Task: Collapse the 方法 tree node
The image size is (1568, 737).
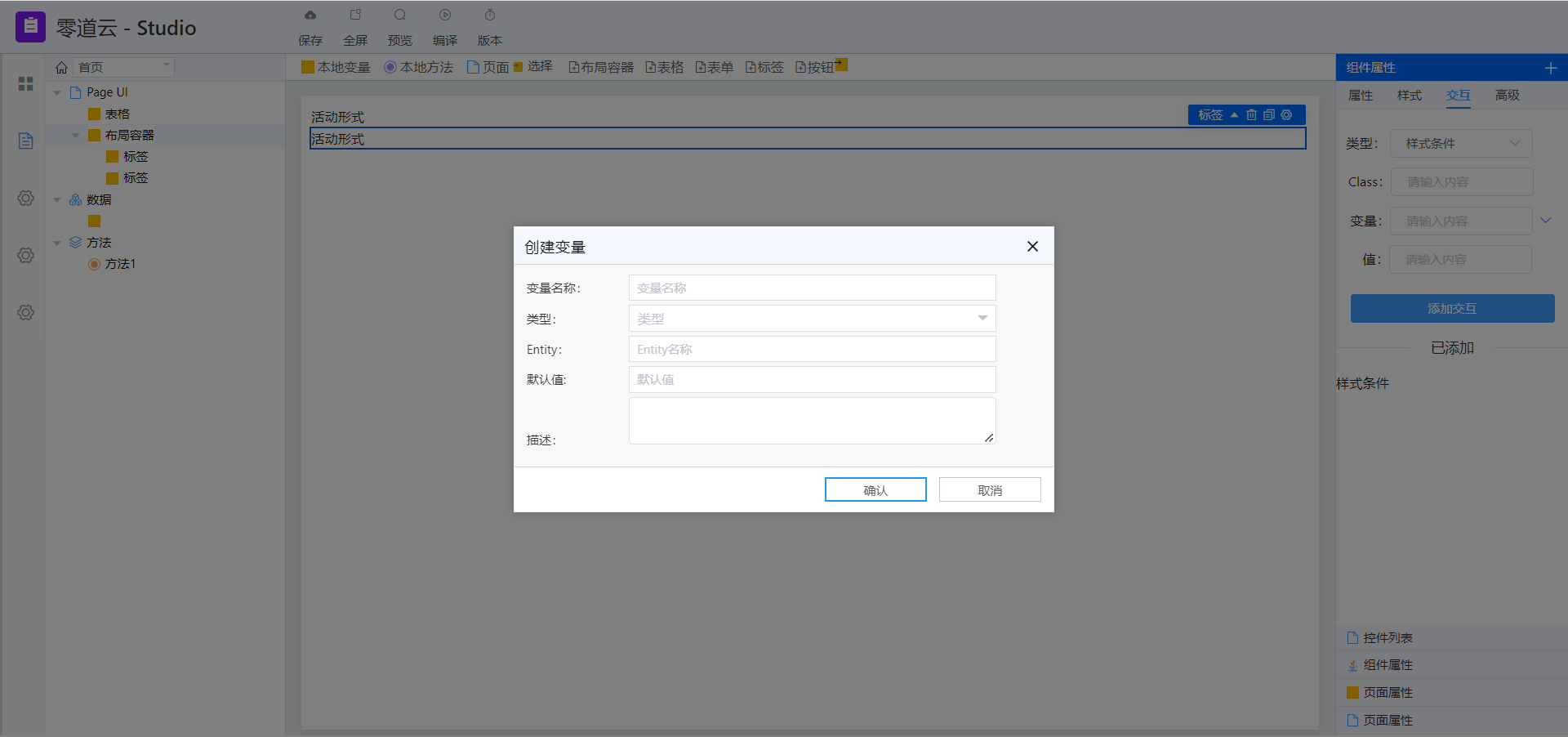Action: pos(57,243)
